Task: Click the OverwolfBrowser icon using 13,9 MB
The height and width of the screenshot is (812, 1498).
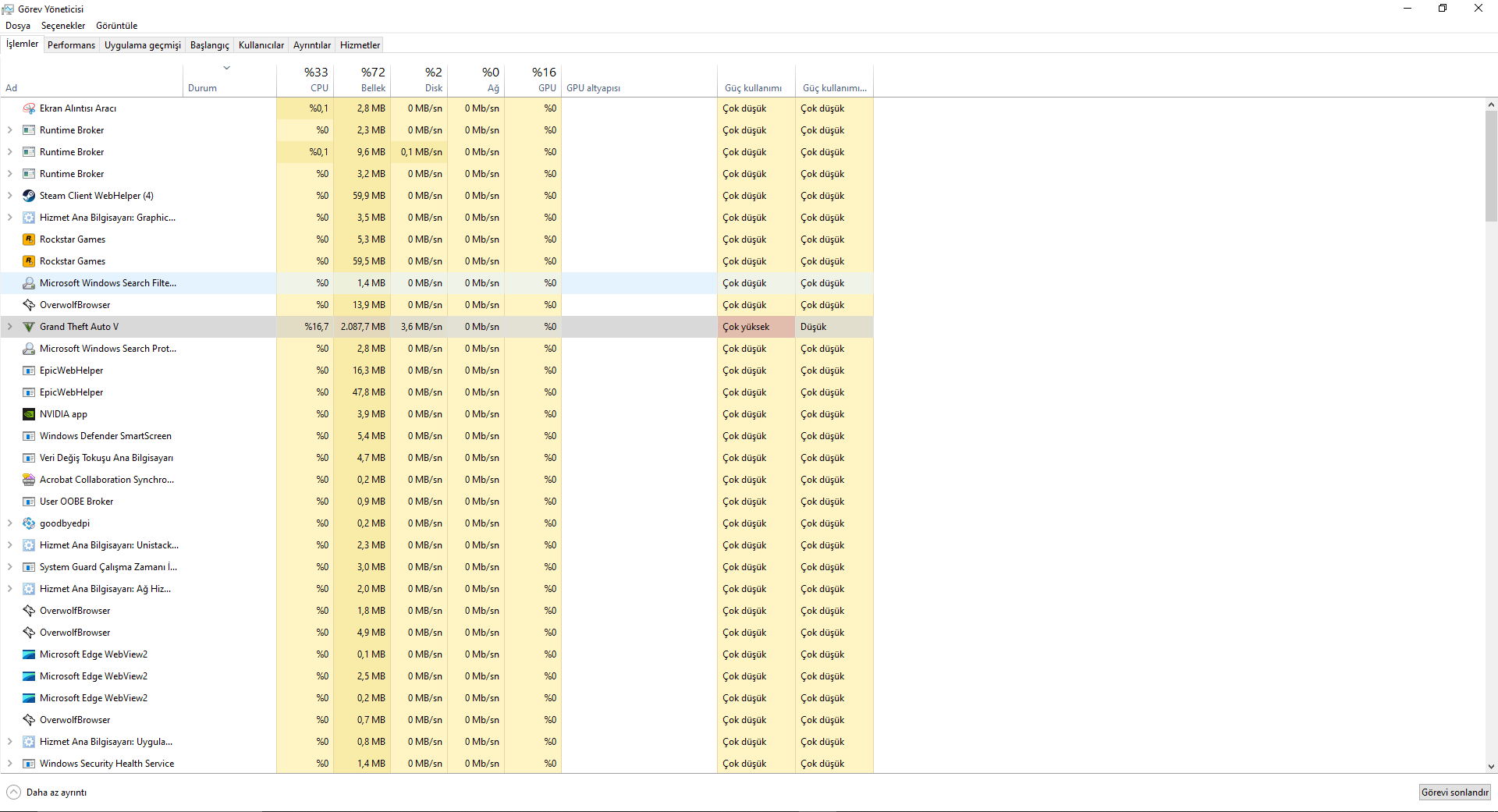Action: pyautogui.click(x=29, y=305)
